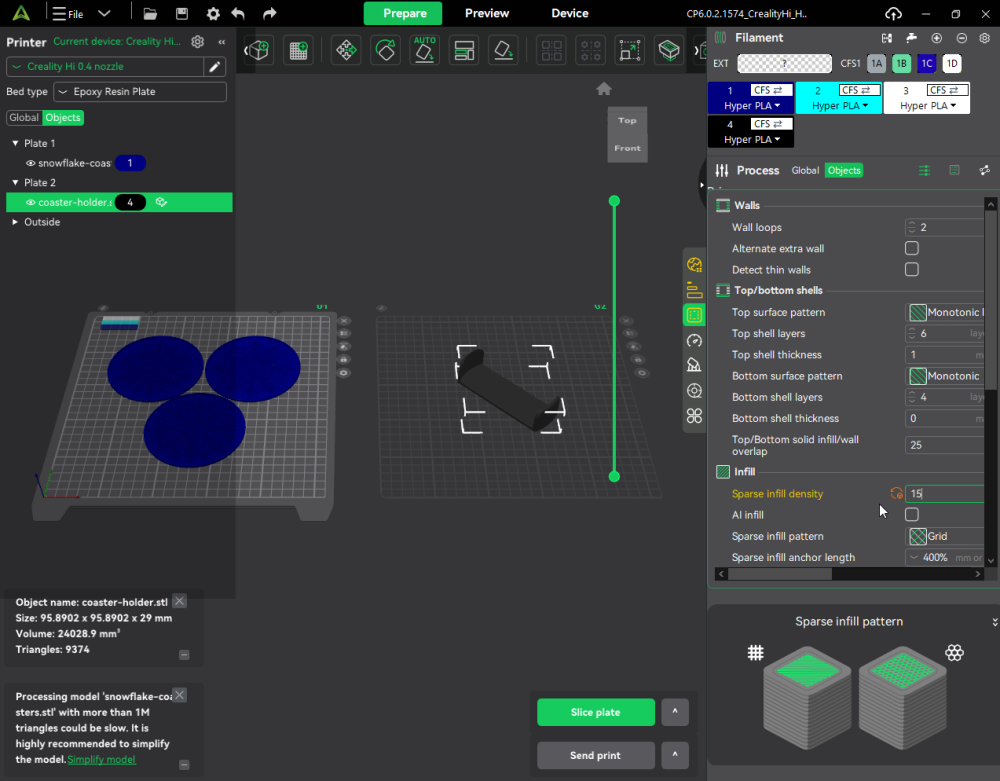Click the Slice plate button
This screenshot has height=781, width=1000.
[595, 712]
